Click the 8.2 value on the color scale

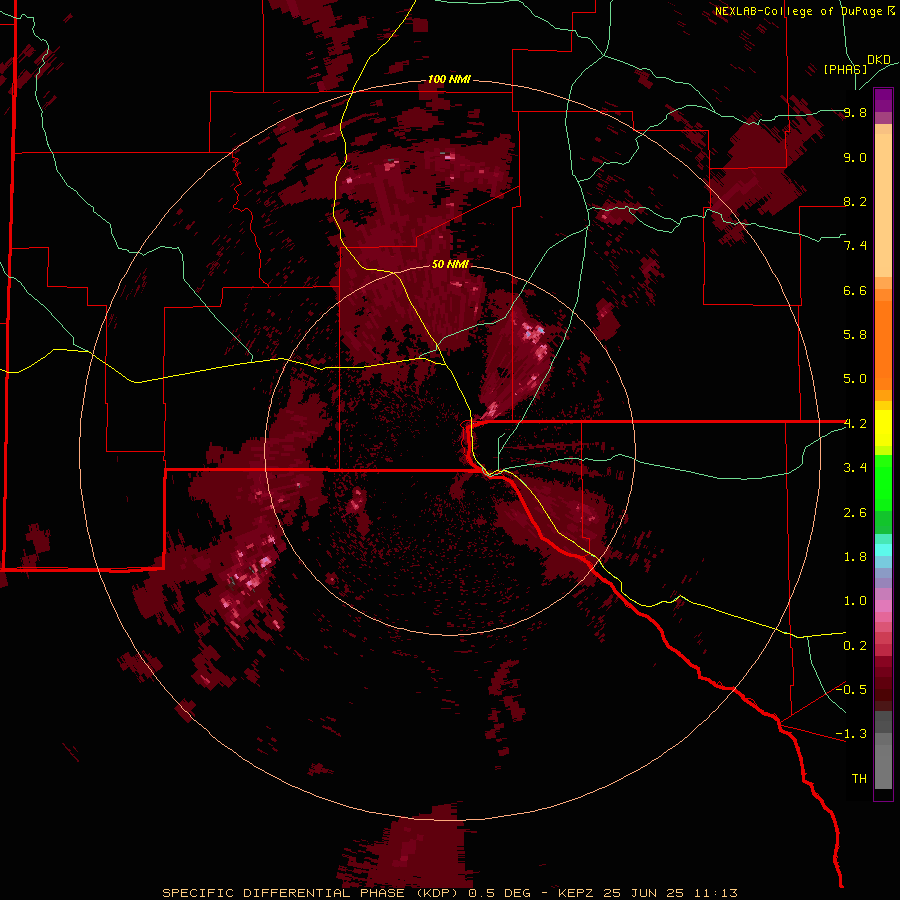tap(855, 201)
